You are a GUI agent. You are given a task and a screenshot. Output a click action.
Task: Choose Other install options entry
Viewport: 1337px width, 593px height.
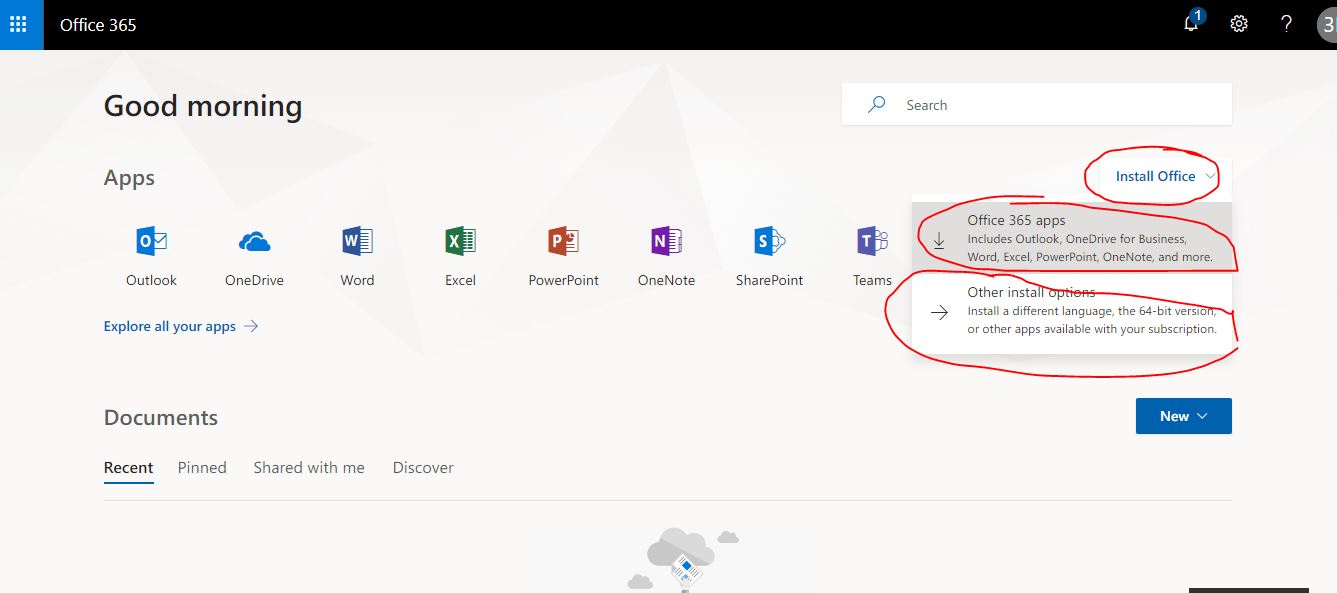click(1072, 311)
